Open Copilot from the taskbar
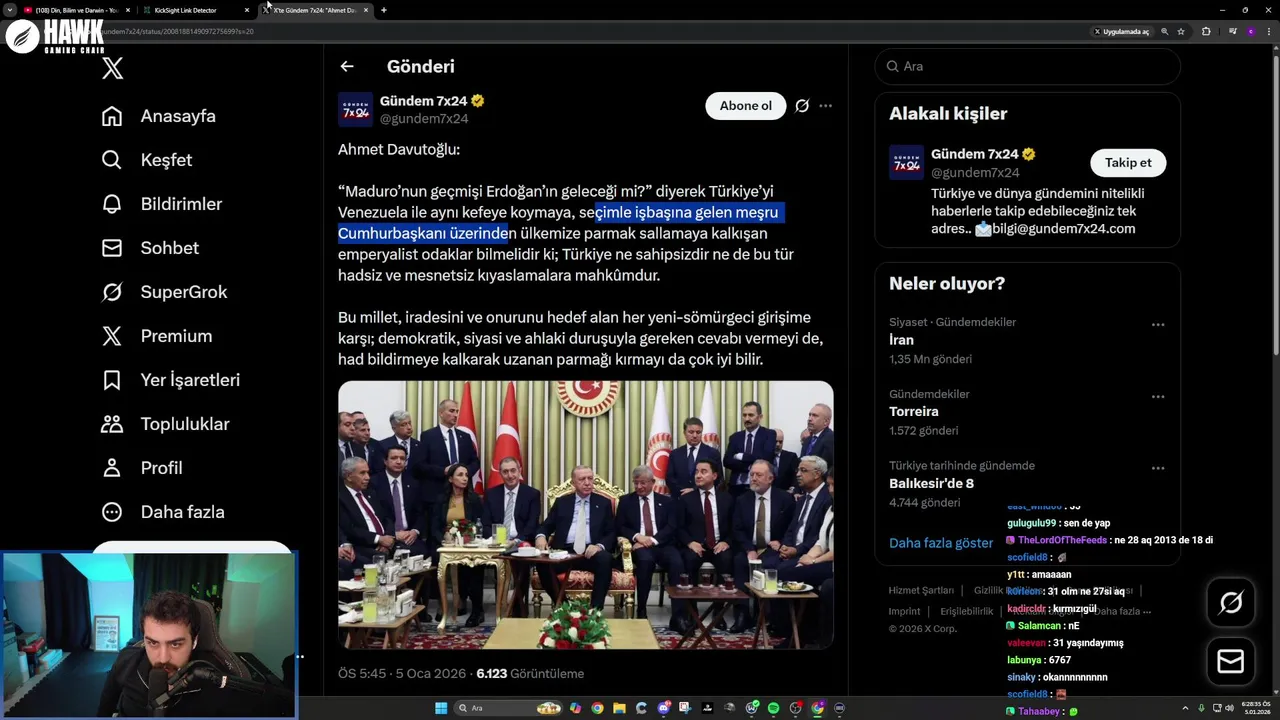This screenshot has height=720, width=1280. pos(575,708)
